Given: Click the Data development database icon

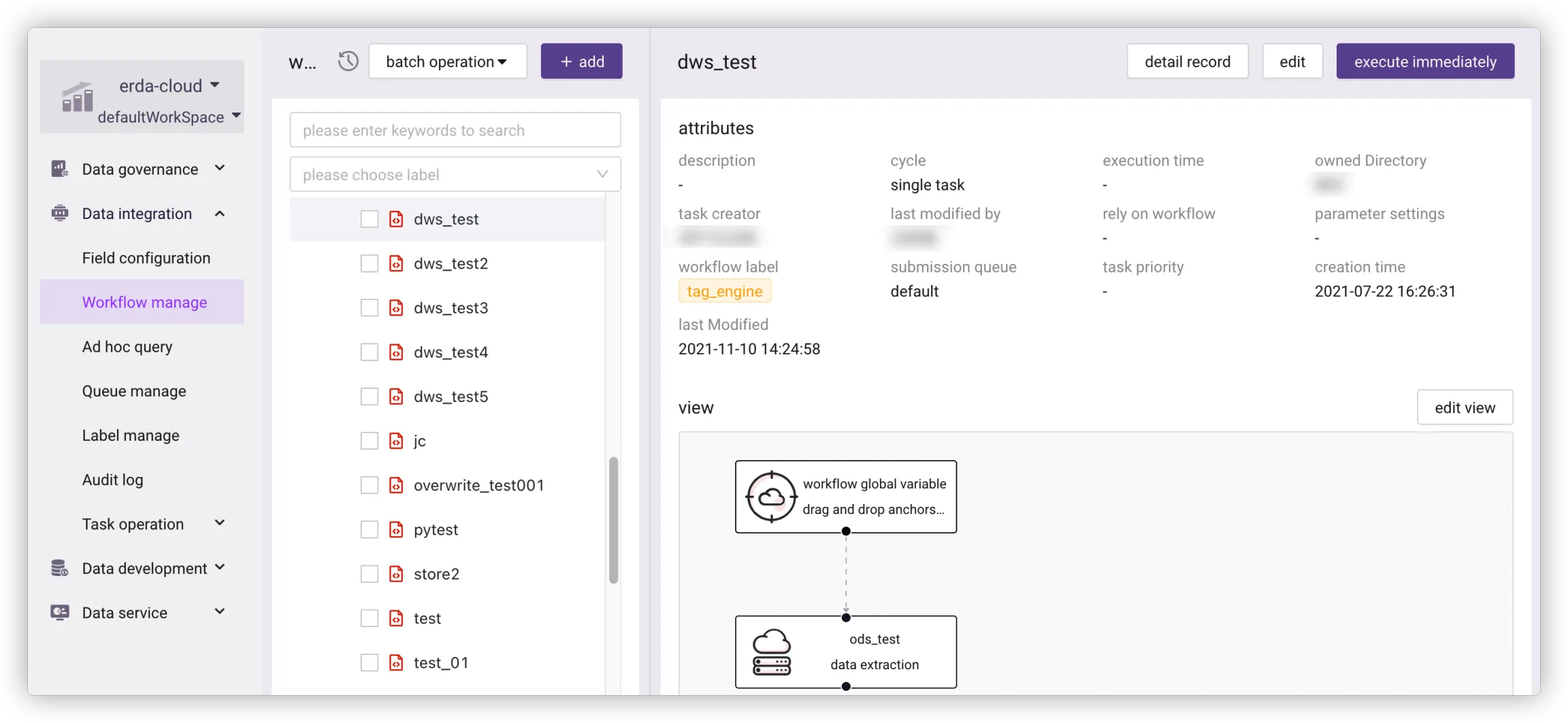Looking at the screenshot, I should click(60, 568).
